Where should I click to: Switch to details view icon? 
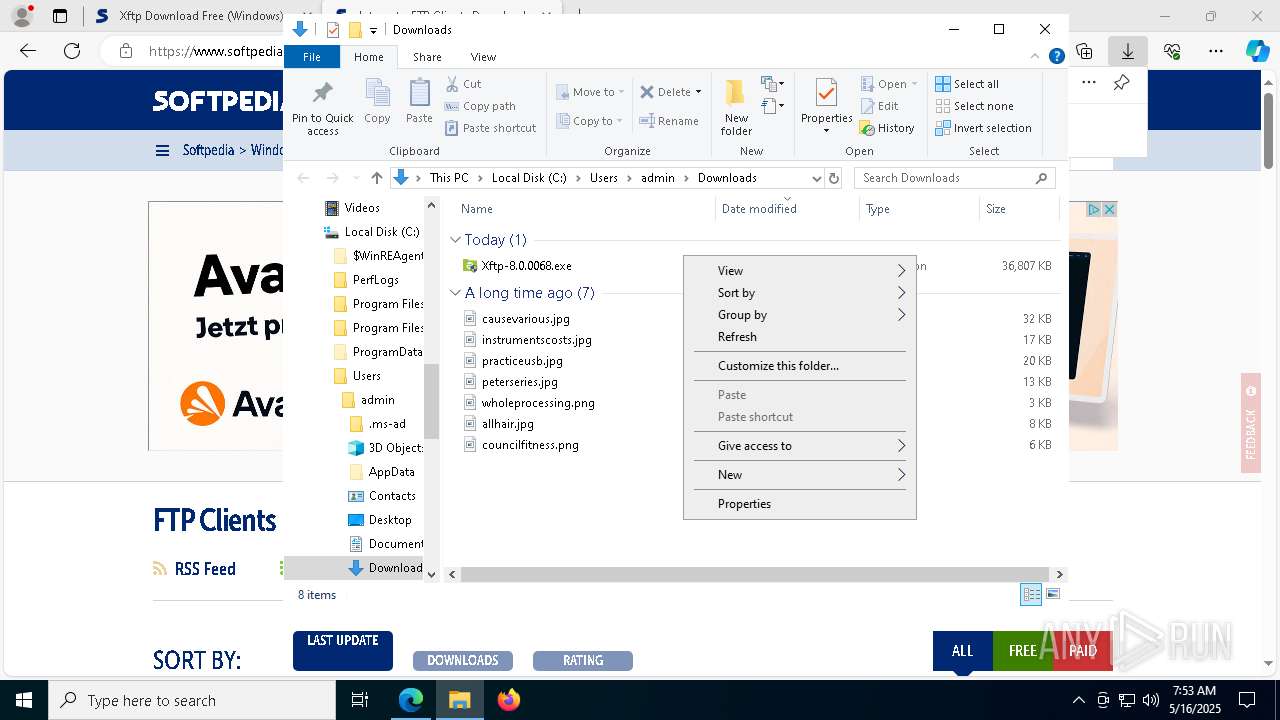tap(1031, 595)
